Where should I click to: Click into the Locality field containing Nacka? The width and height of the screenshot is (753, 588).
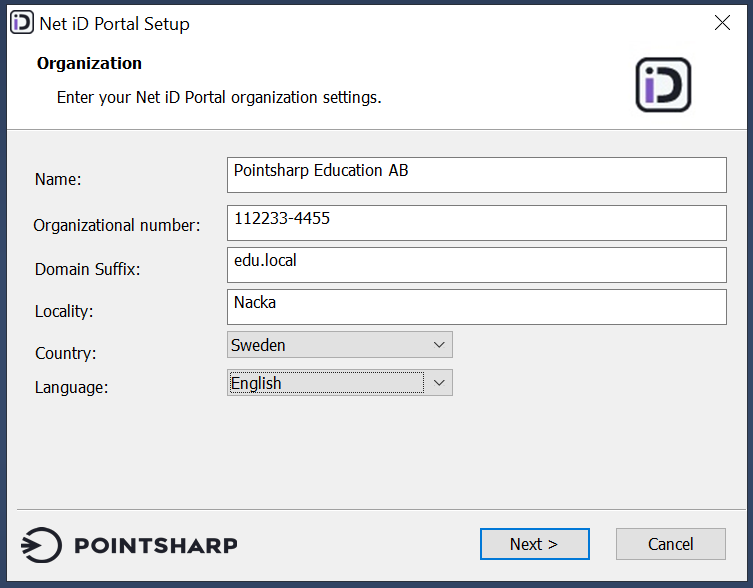pyautogui.click(x=476, y=306)
